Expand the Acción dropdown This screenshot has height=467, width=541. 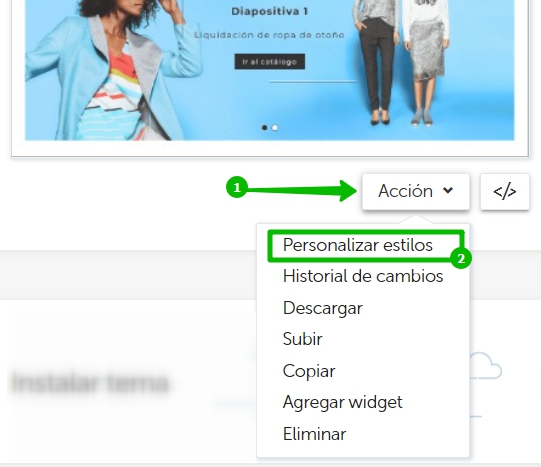coord(416,191)
